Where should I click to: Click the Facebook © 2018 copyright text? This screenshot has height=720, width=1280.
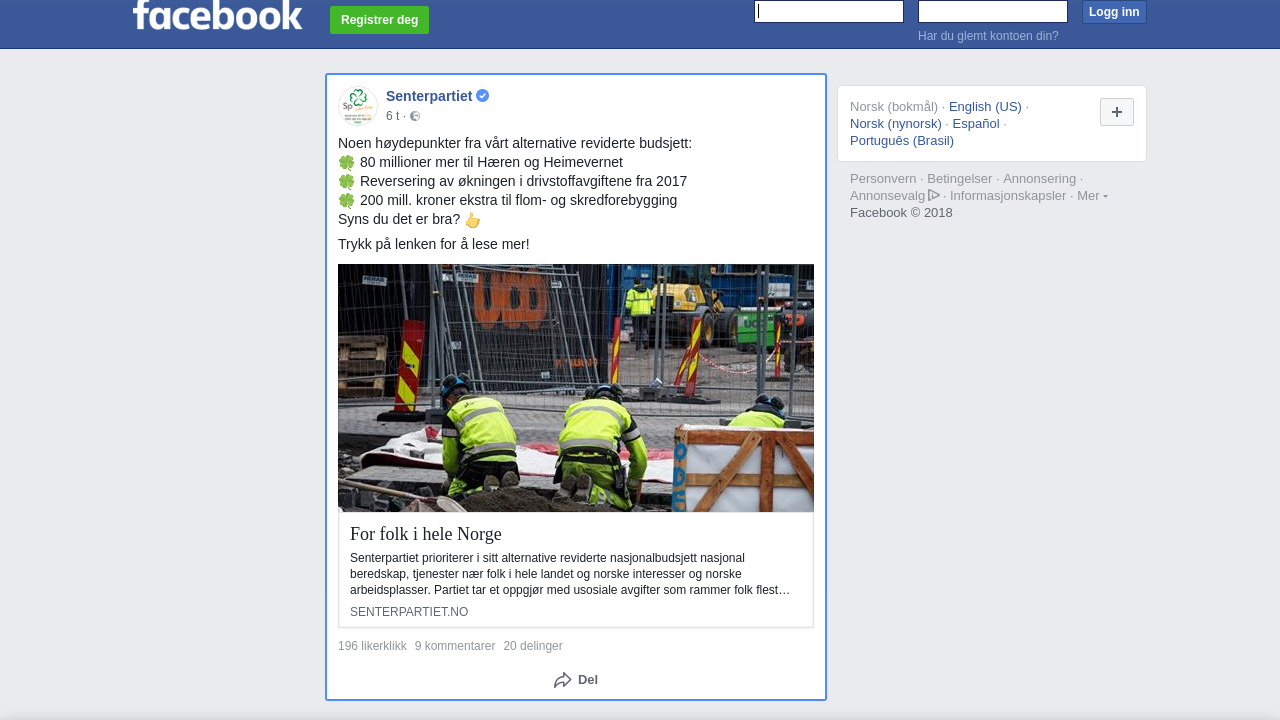901,213
